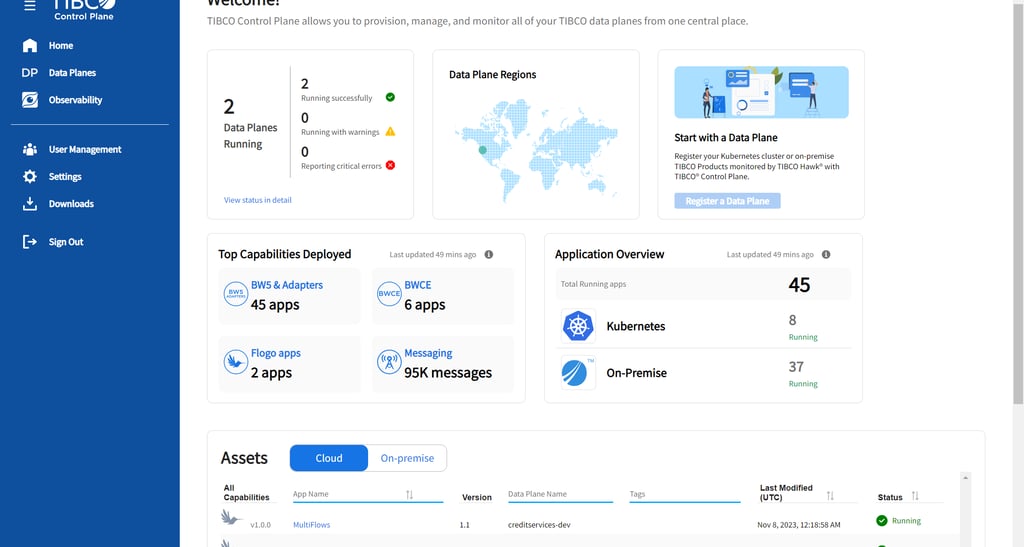Click the Tags filter field
1024x547 pixels.
click(x=684, y=495)
